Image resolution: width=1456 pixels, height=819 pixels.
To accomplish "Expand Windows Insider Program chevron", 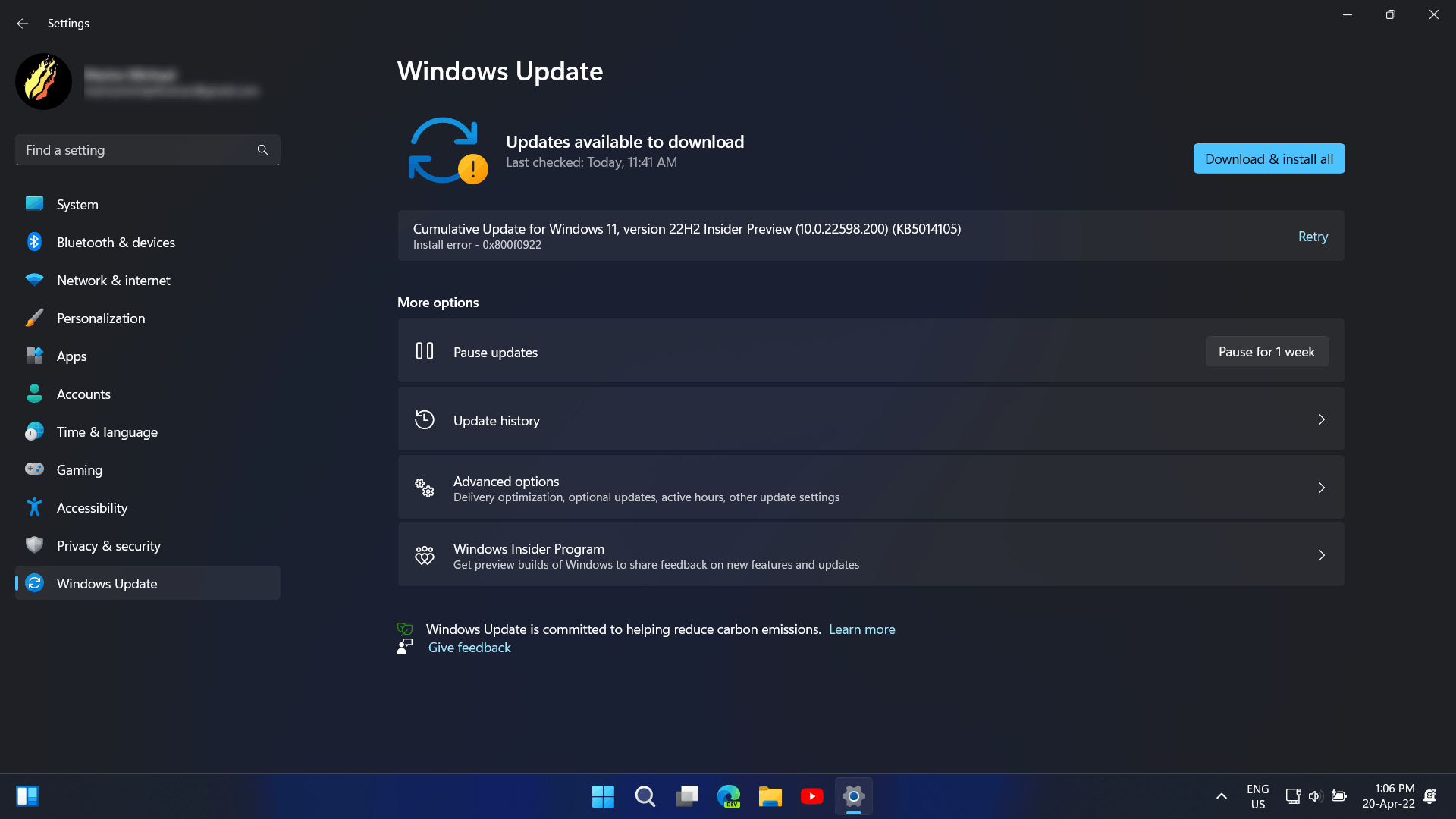I will 1321,555.
